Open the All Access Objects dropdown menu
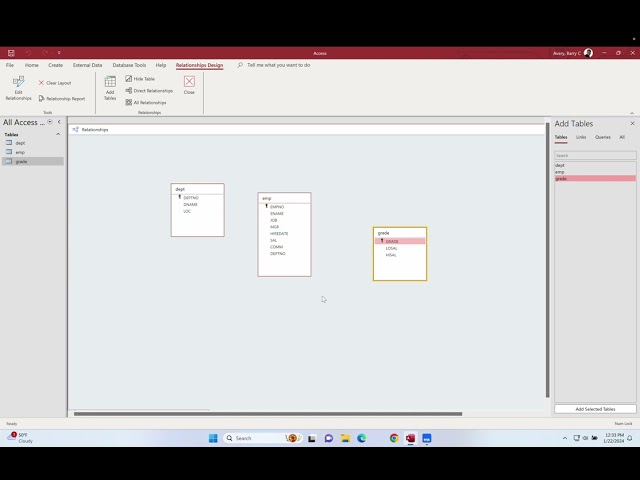 pyautogui.click(x=50, y=122)
